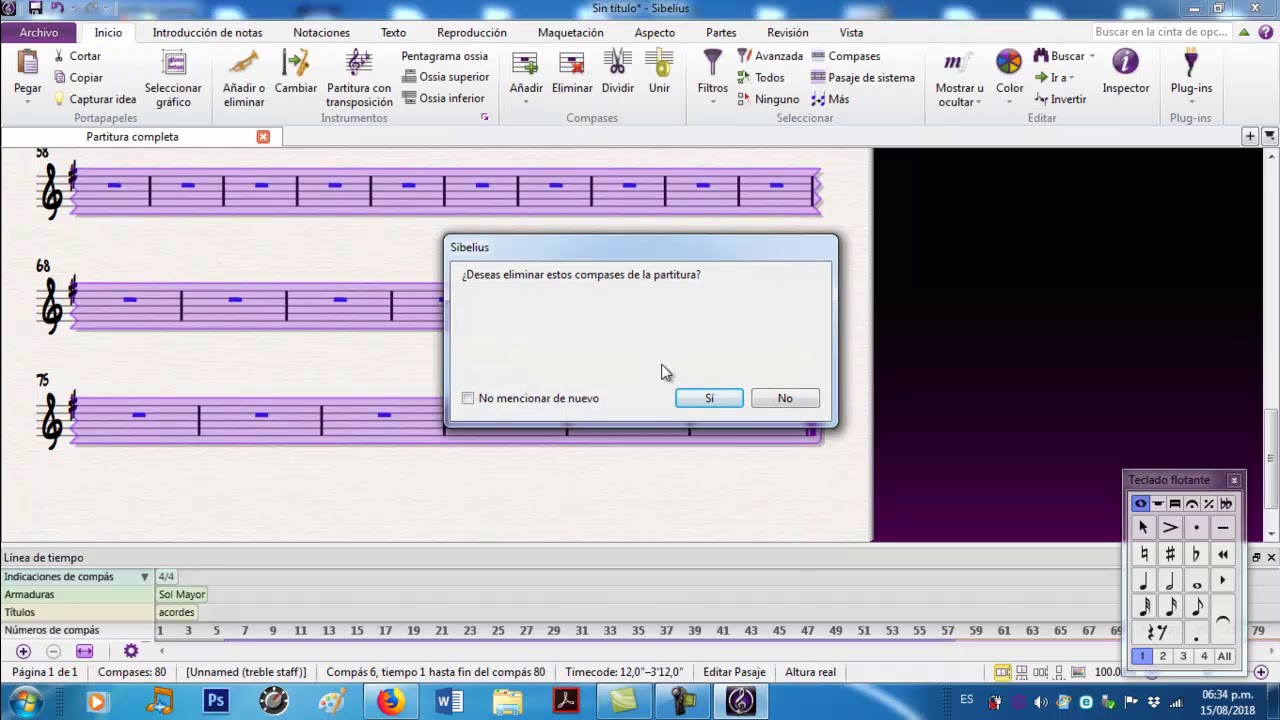Image resolution: width=1280 pixels, height=720 pixels.
Task: Click the keypad rest button
Action: [x=1157, y=633]
